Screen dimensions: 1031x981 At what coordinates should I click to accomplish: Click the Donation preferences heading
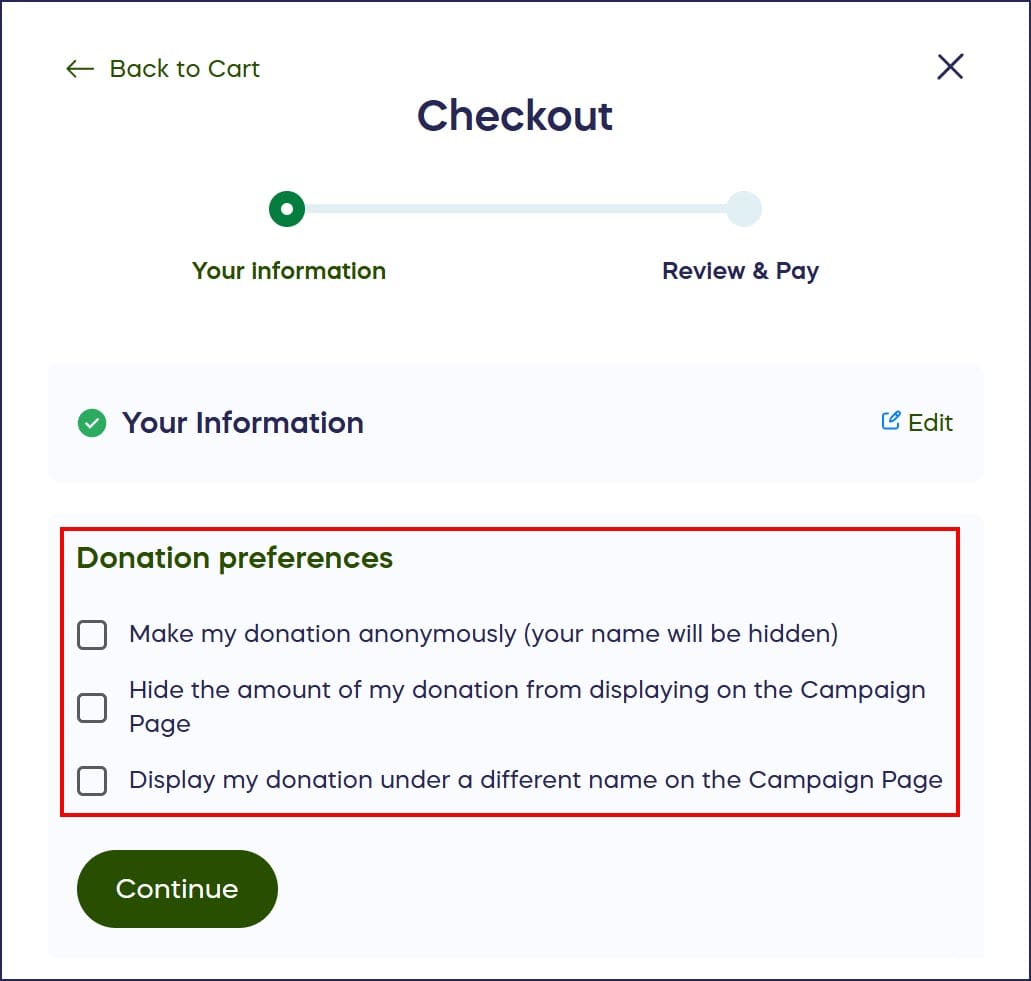tap(235, 558)
